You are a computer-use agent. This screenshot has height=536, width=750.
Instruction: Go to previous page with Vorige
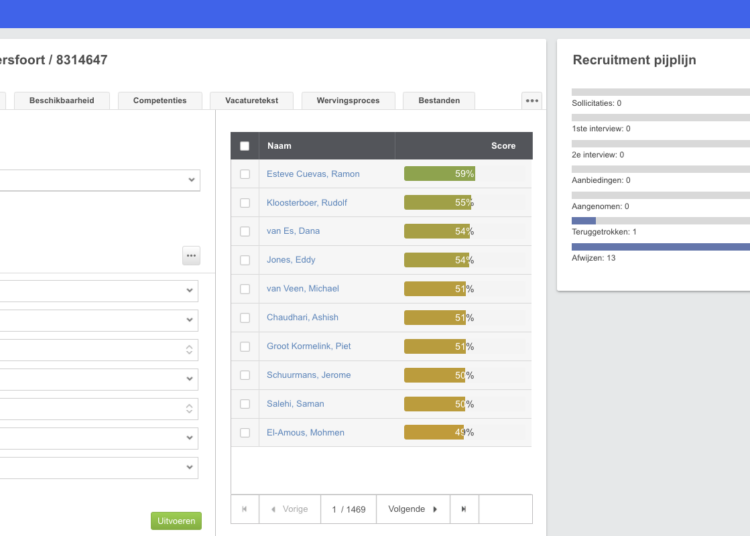click(289, 509)
